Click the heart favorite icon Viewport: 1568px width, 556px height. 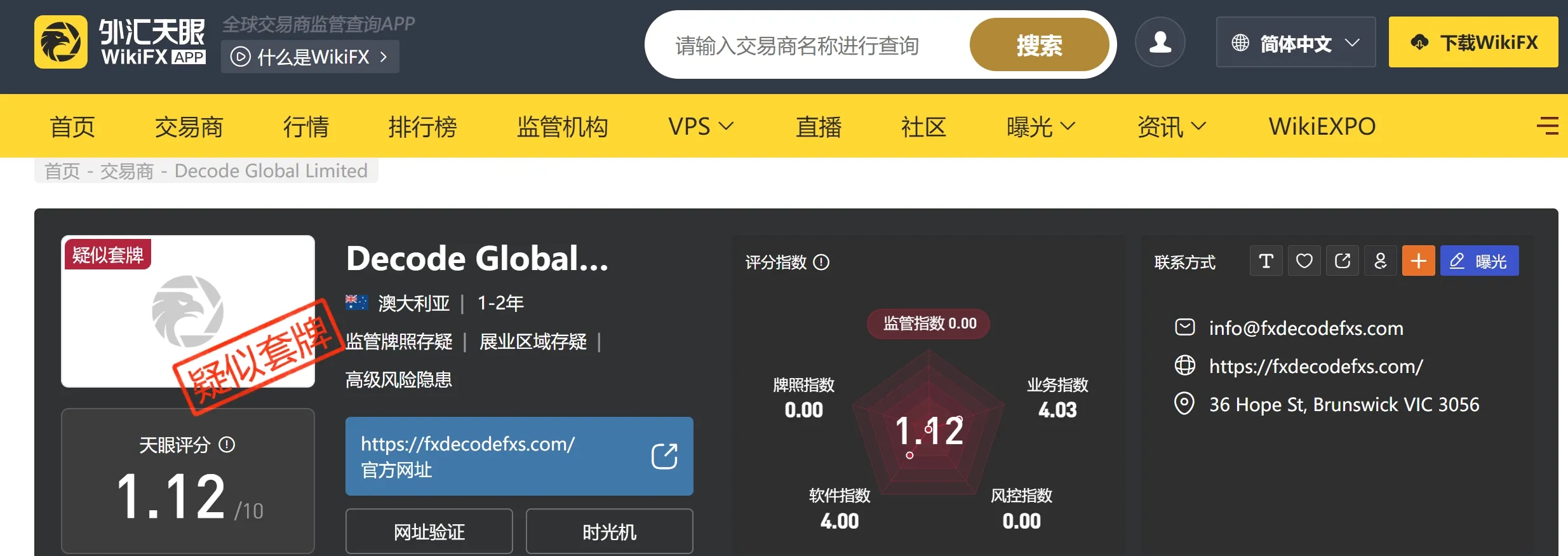(1304, 261)
